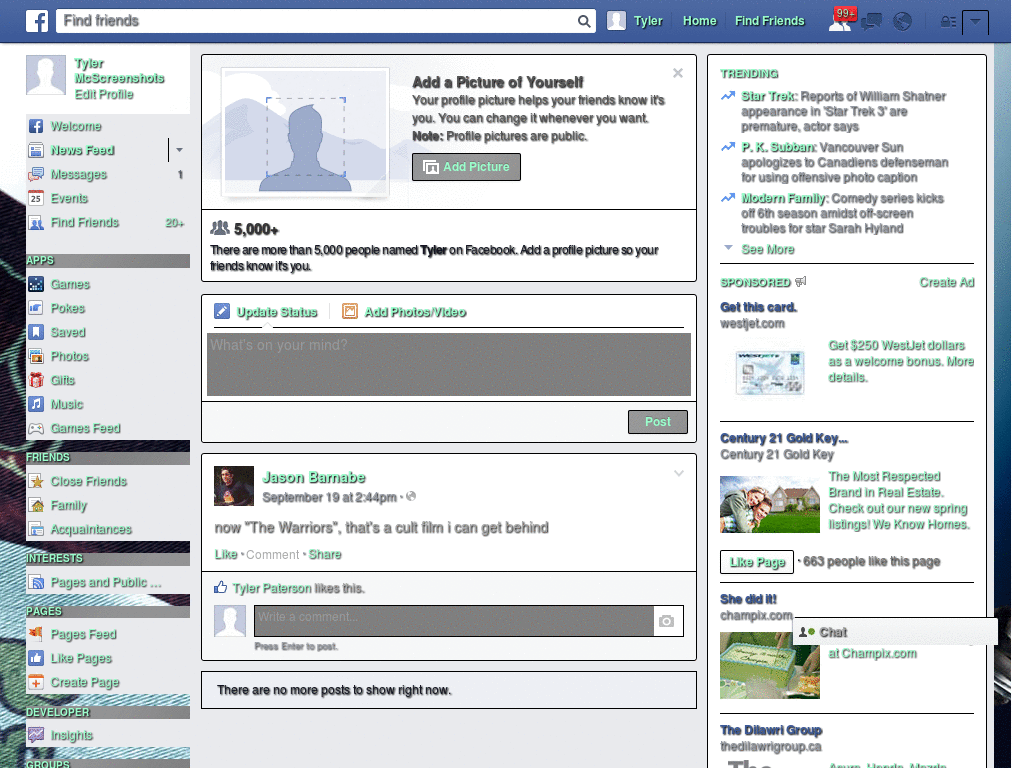1024x768 pixels.
Task: Open the Create Ad link
Action: coord(946,283)
